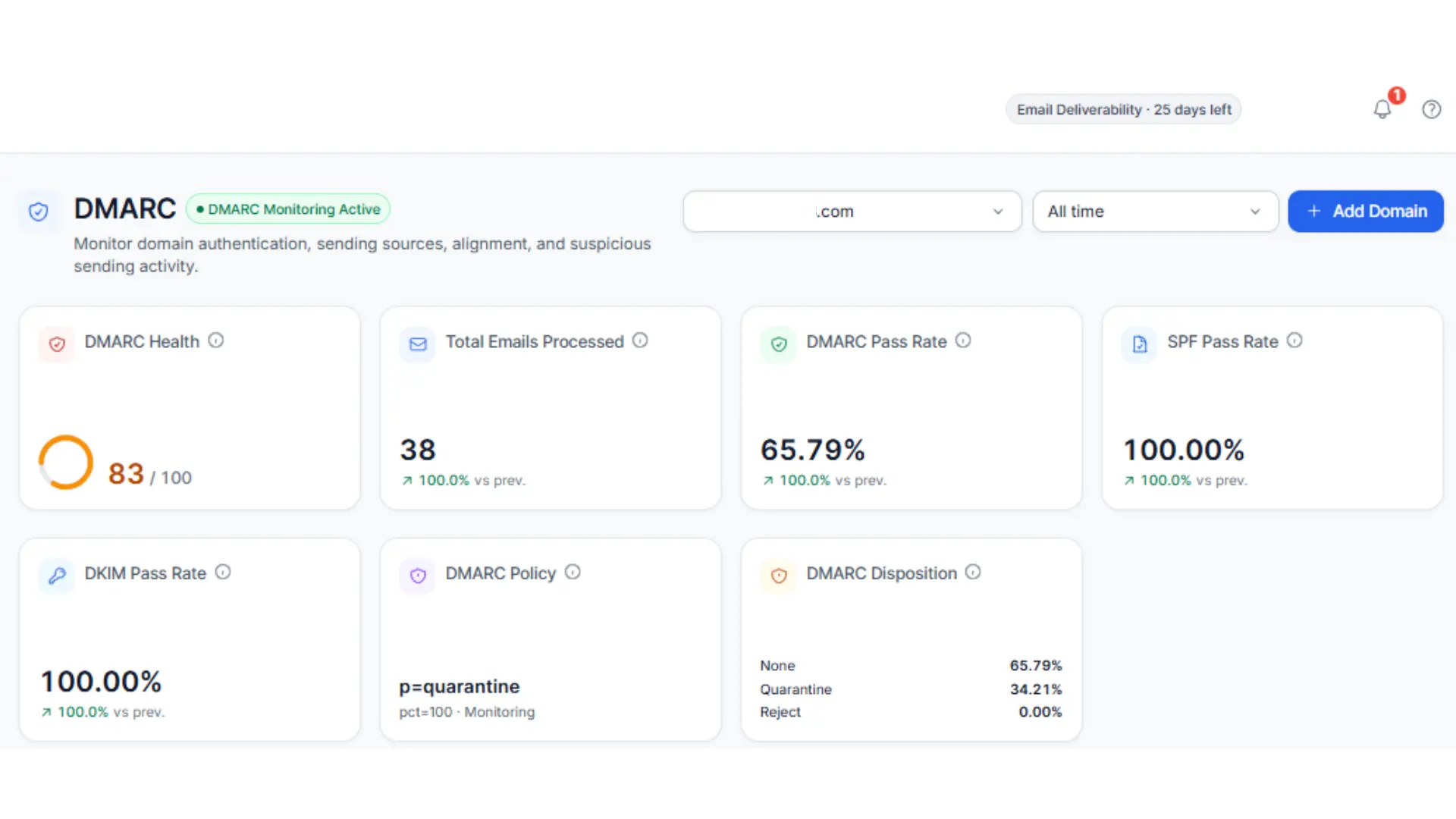Click the DMARC Disposition orange shield icon
This screenshot has height=819, width=1456.
(779, 576)
